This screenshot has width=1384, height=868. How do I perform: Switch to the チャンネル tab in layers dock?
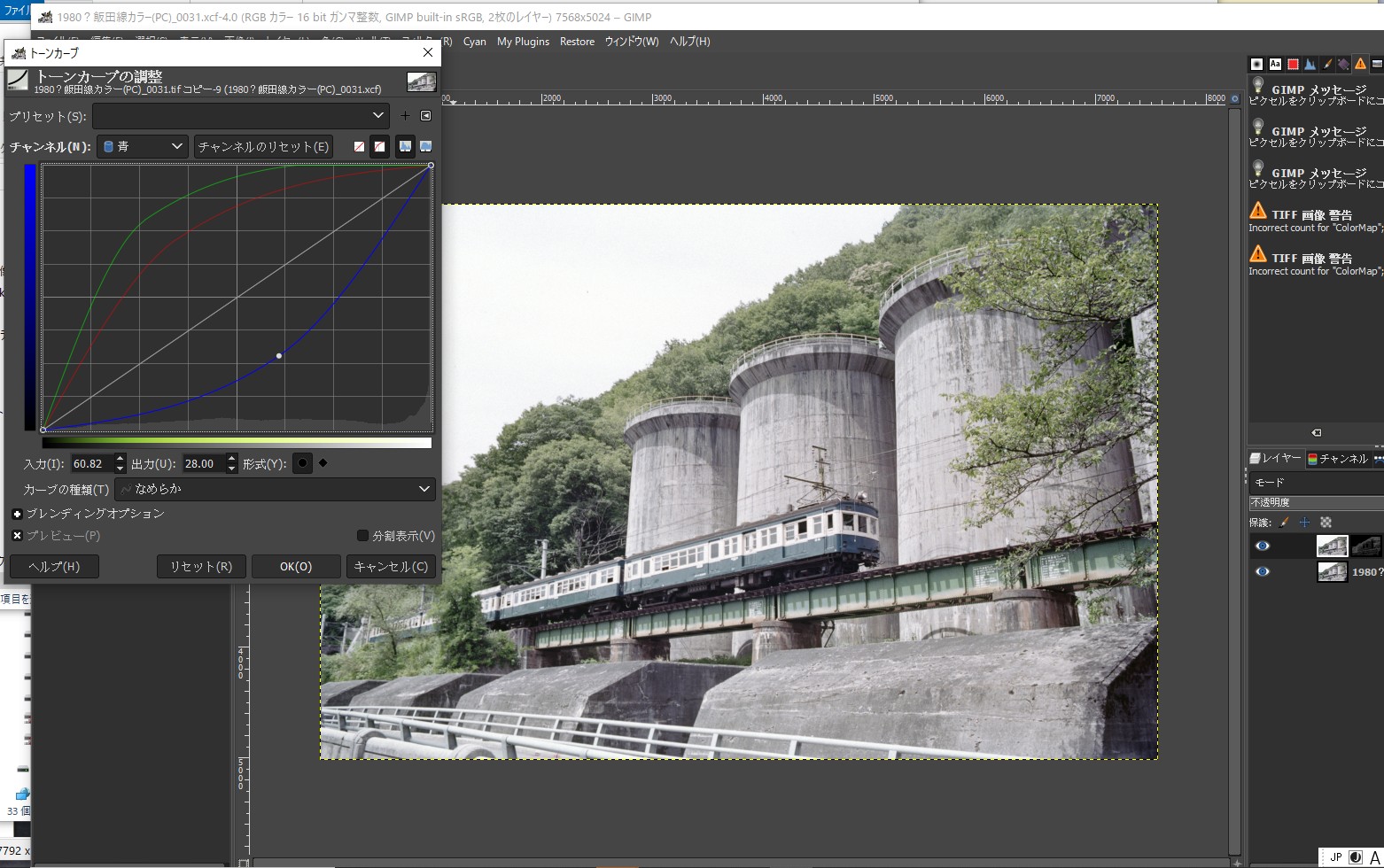[x=1337, y=458]
